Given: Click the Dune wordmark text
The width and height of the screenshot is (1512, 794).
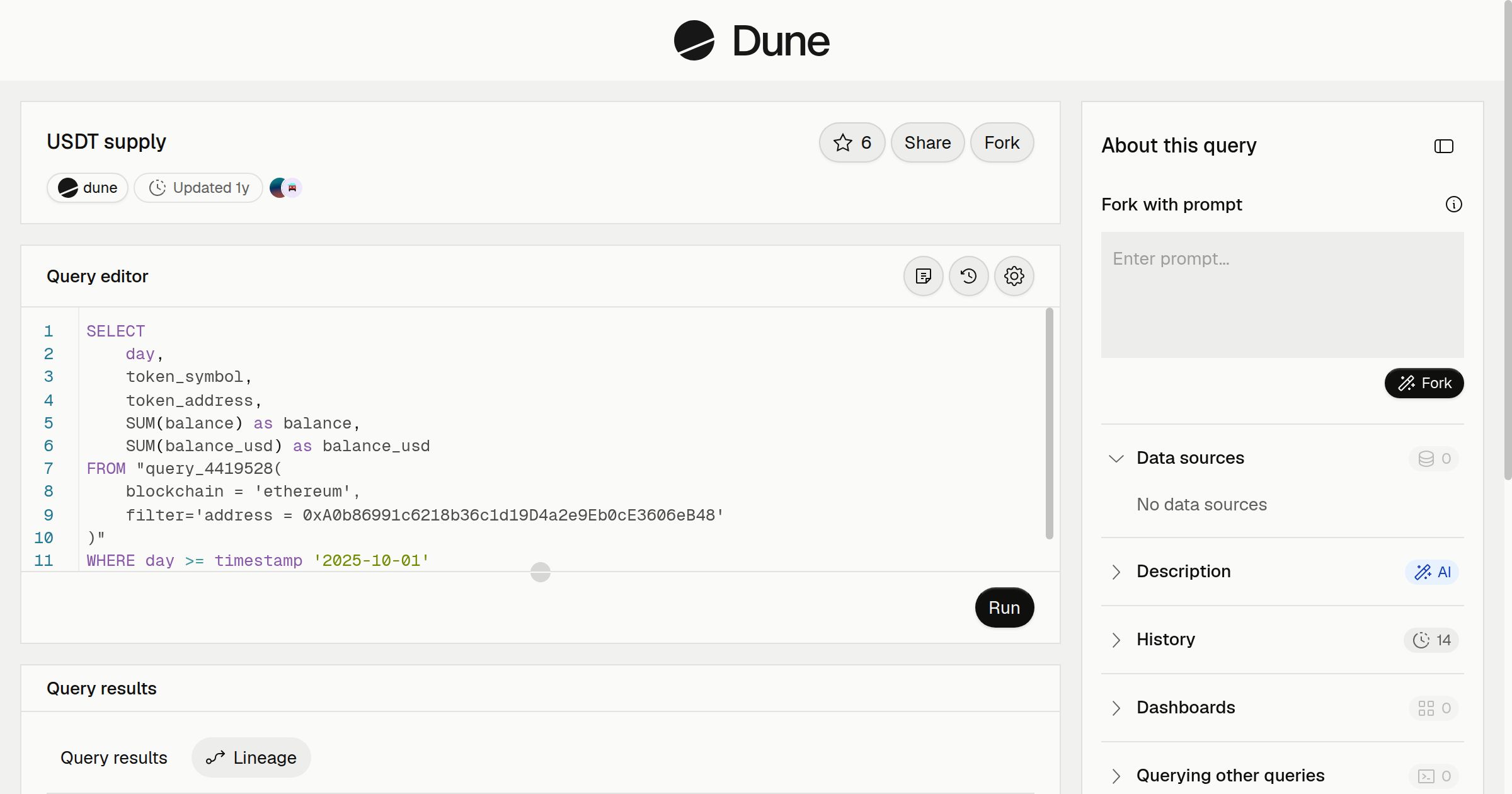Looking at the screenshot, I should coord(781,41).
